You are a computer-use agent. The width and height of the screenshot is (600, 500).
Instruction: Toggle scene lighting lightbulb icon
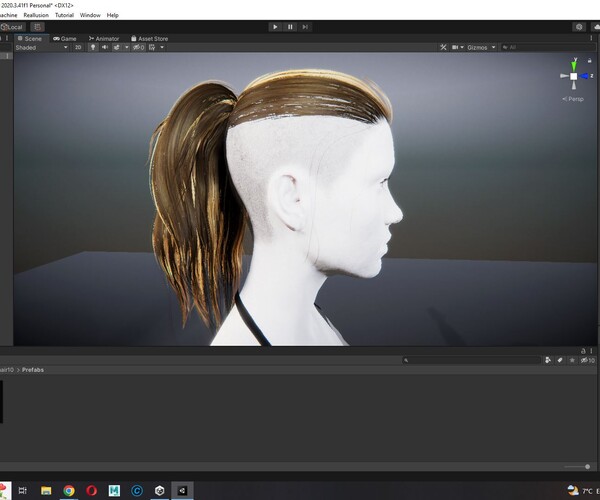(x=93, y=47)
